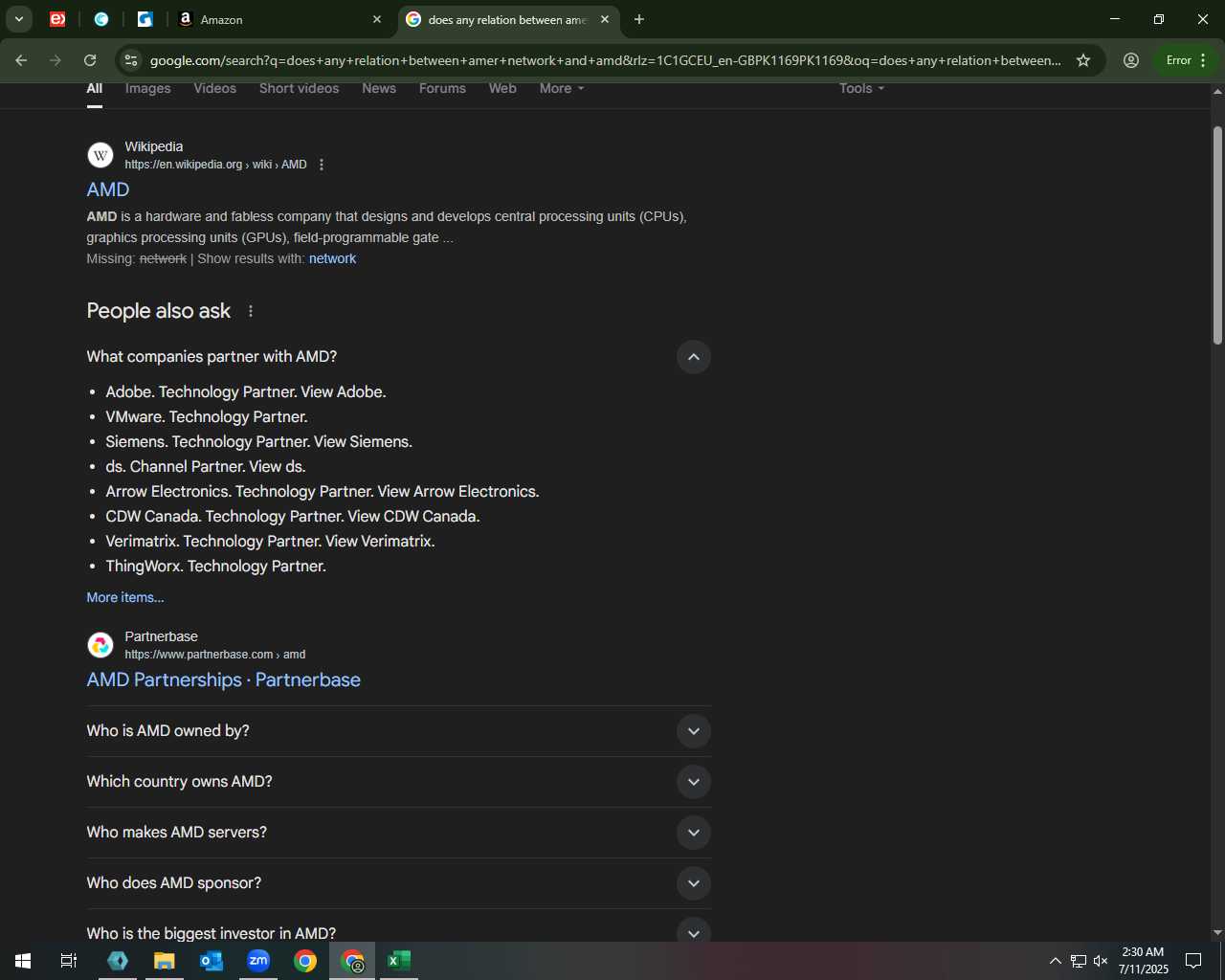Switch to the second pinned browser tab

101,19
